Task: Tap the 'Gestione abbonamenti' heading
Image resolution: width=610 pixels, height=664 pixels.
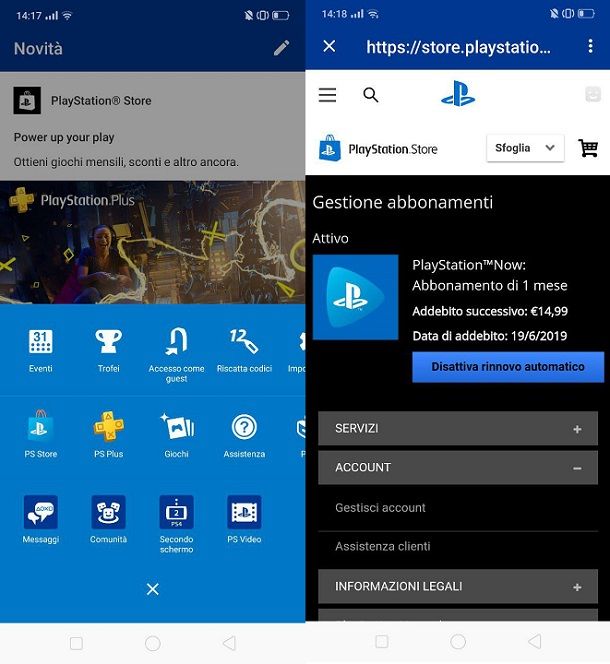Action: coord(402,202)
